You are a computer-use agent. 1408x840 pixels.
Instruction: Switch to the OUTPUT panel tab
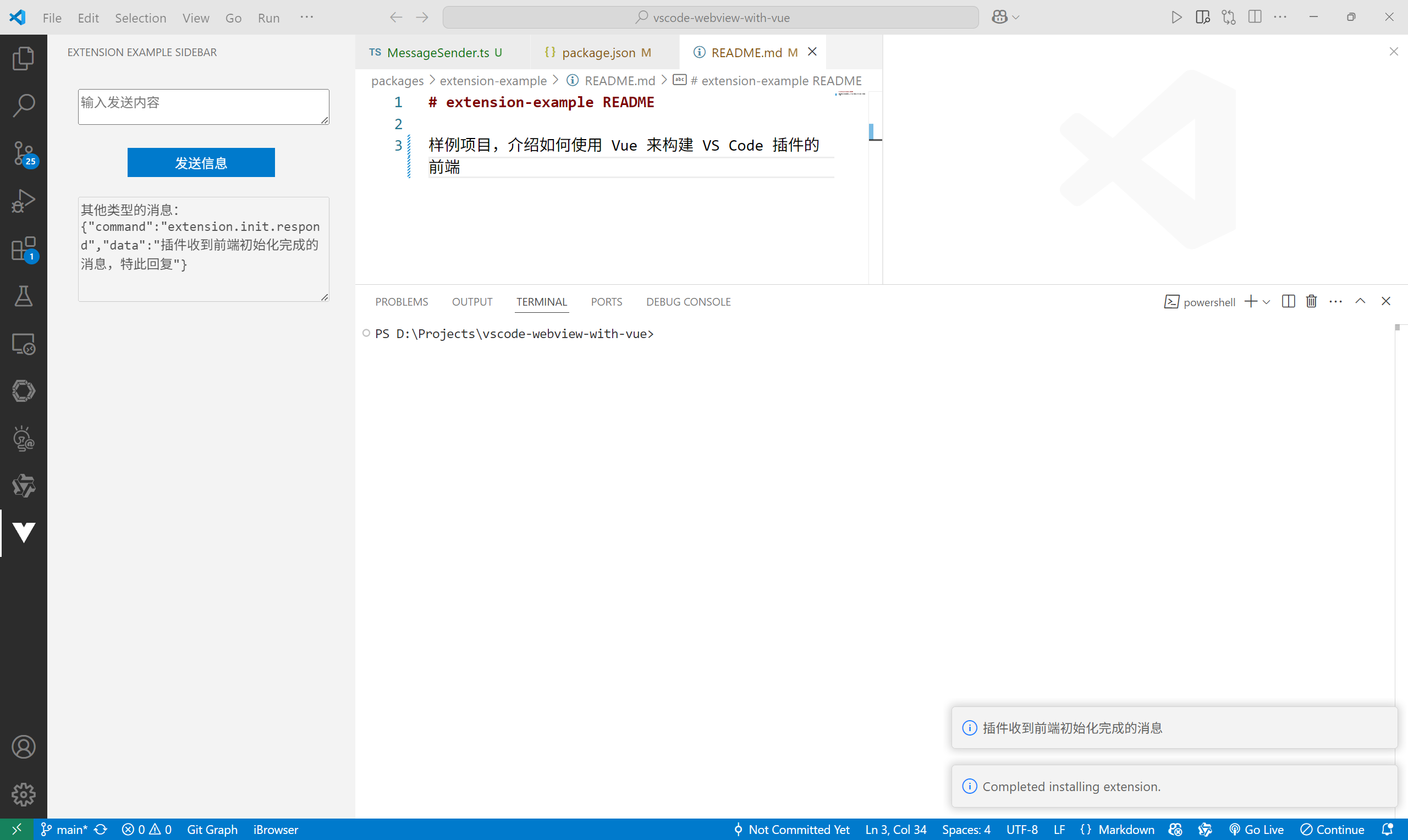(471, 302)
